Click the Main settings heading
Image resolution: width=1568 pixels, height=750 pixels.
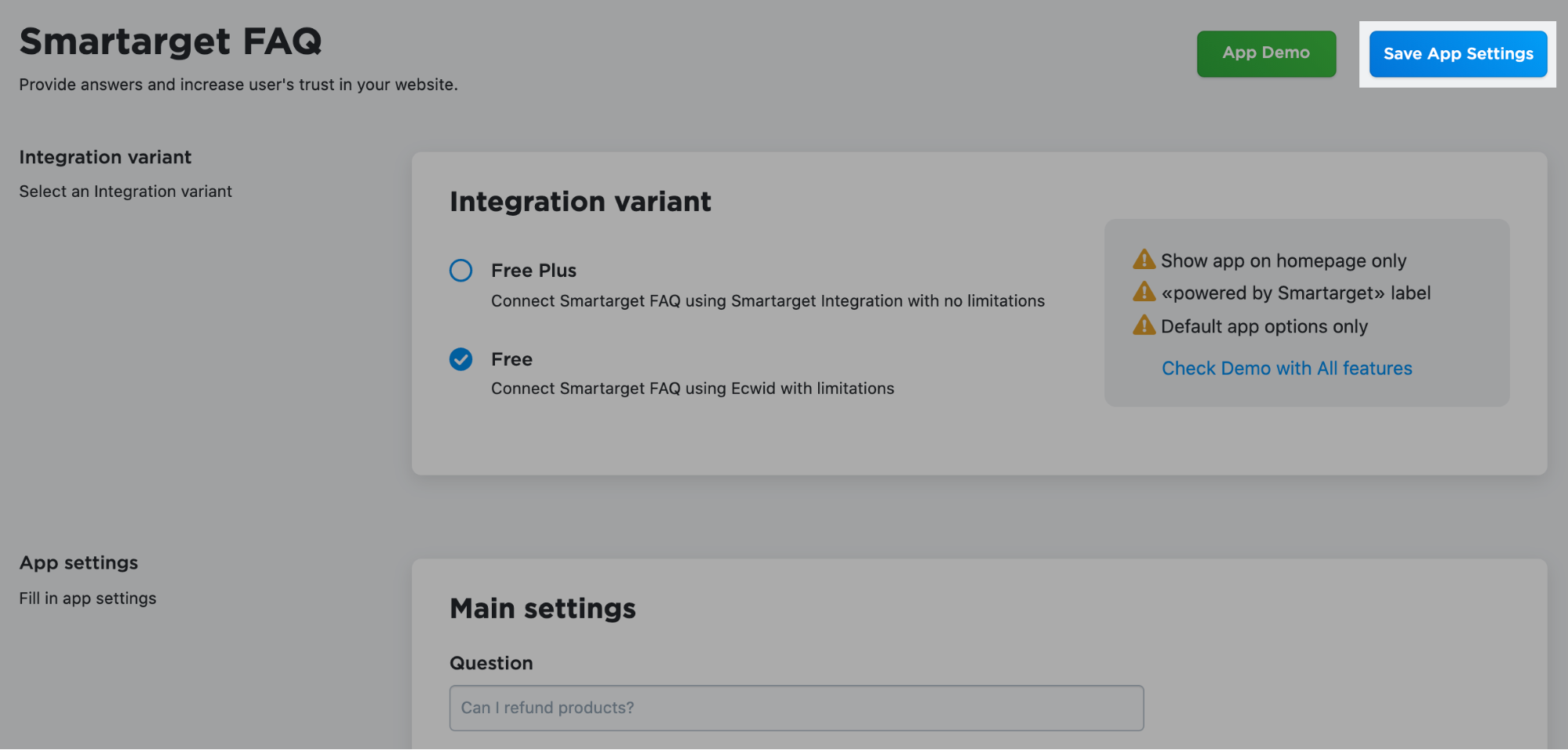pos(543,609)
